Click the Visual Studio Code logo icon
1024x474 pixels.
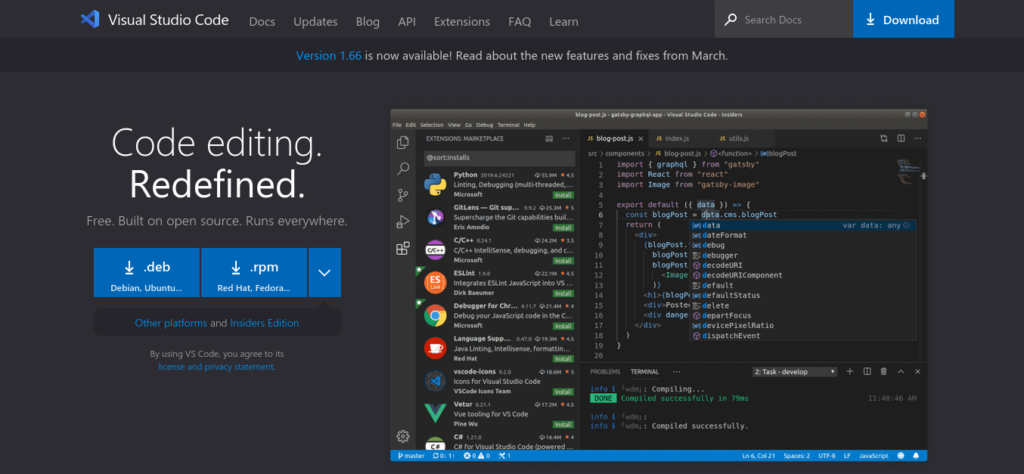click(x=91, y=19)
